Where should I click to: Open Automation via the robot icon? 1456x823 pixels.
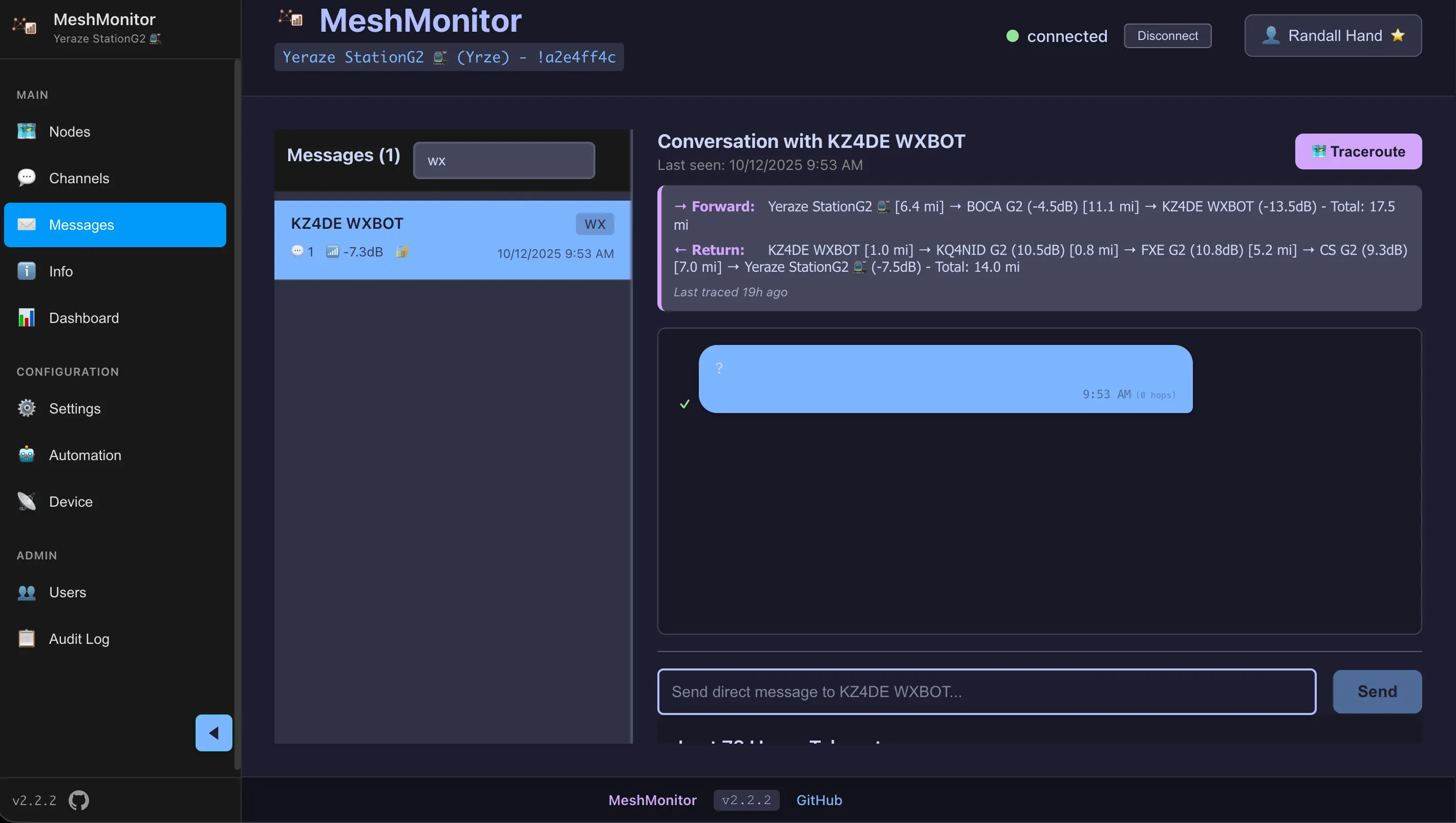[x=26, y=455]
